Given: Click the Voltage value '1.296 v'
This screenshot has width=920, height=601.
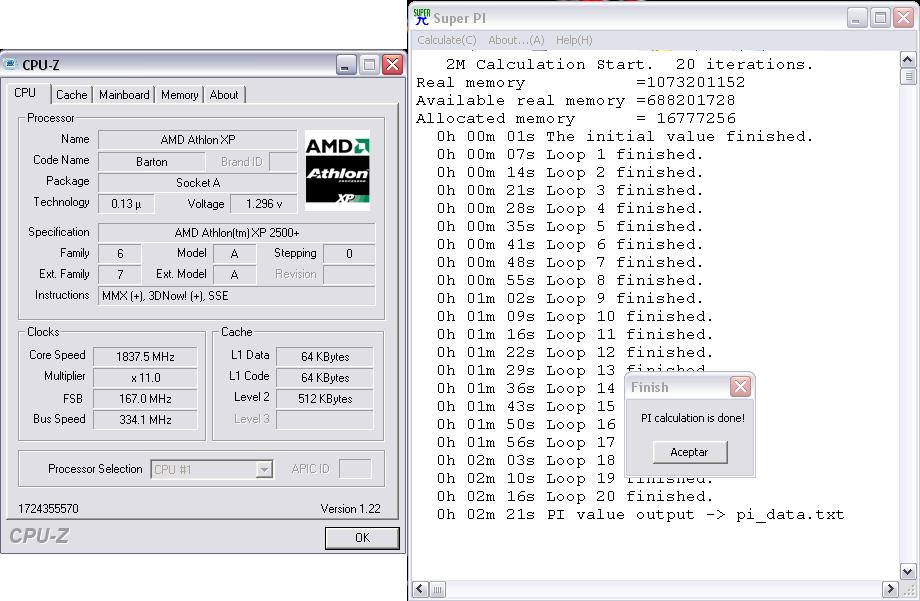Looking at the screenshot, I should click(263, 204).
